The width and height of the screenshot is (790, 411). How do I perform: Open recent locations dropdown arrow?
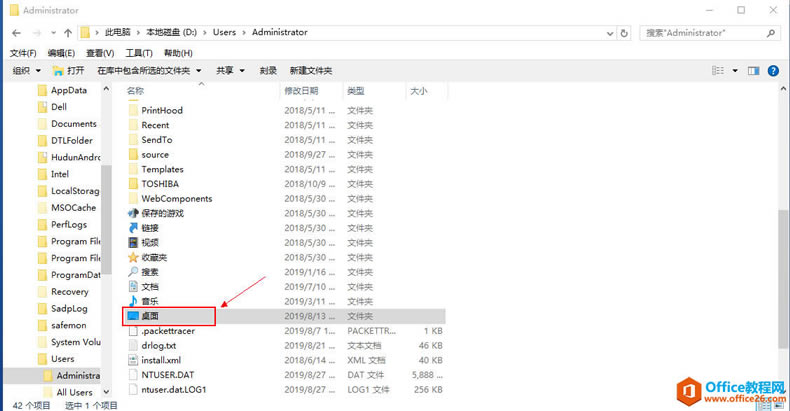53,33
